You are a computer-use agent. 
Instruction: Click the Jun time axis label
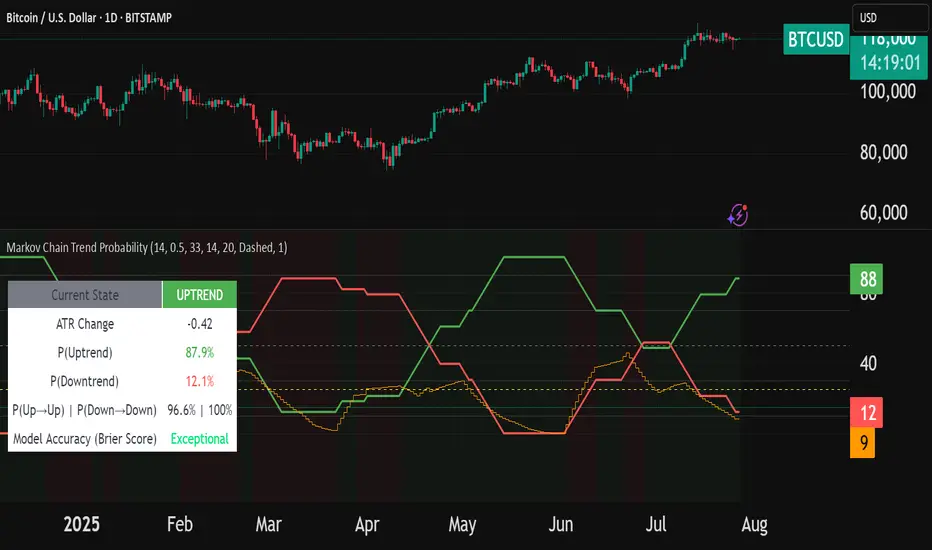coord(561,524)
